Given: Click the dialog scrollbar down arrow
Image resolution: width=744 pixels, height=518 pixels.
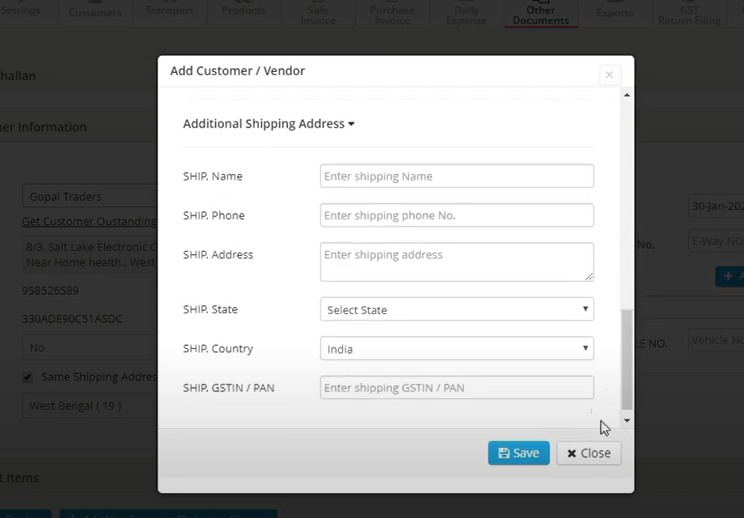Looking at the screenshot, I should (627, 421).
